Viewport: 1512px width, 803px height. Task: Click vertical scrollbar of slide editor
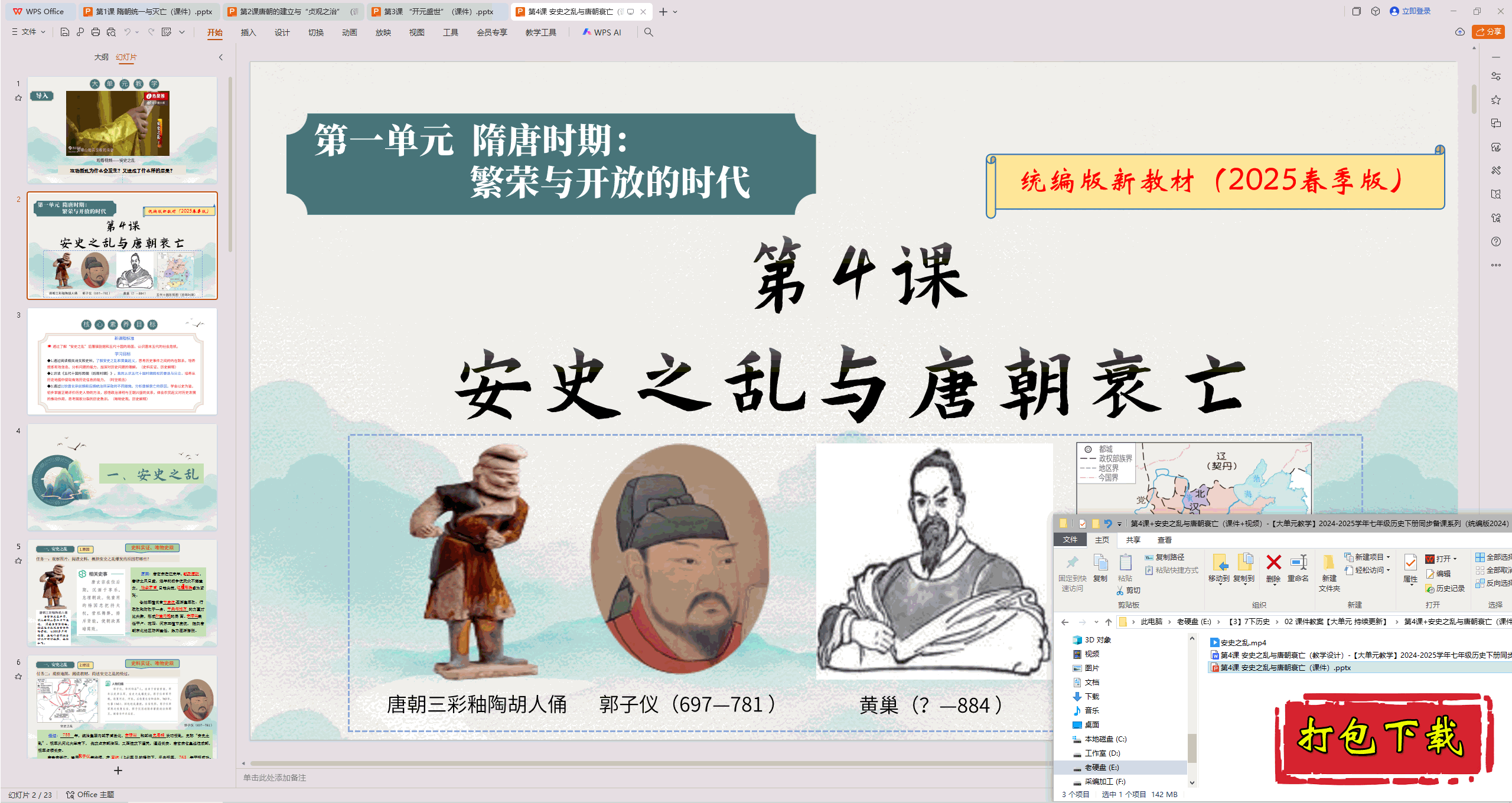coord(1474,98)
